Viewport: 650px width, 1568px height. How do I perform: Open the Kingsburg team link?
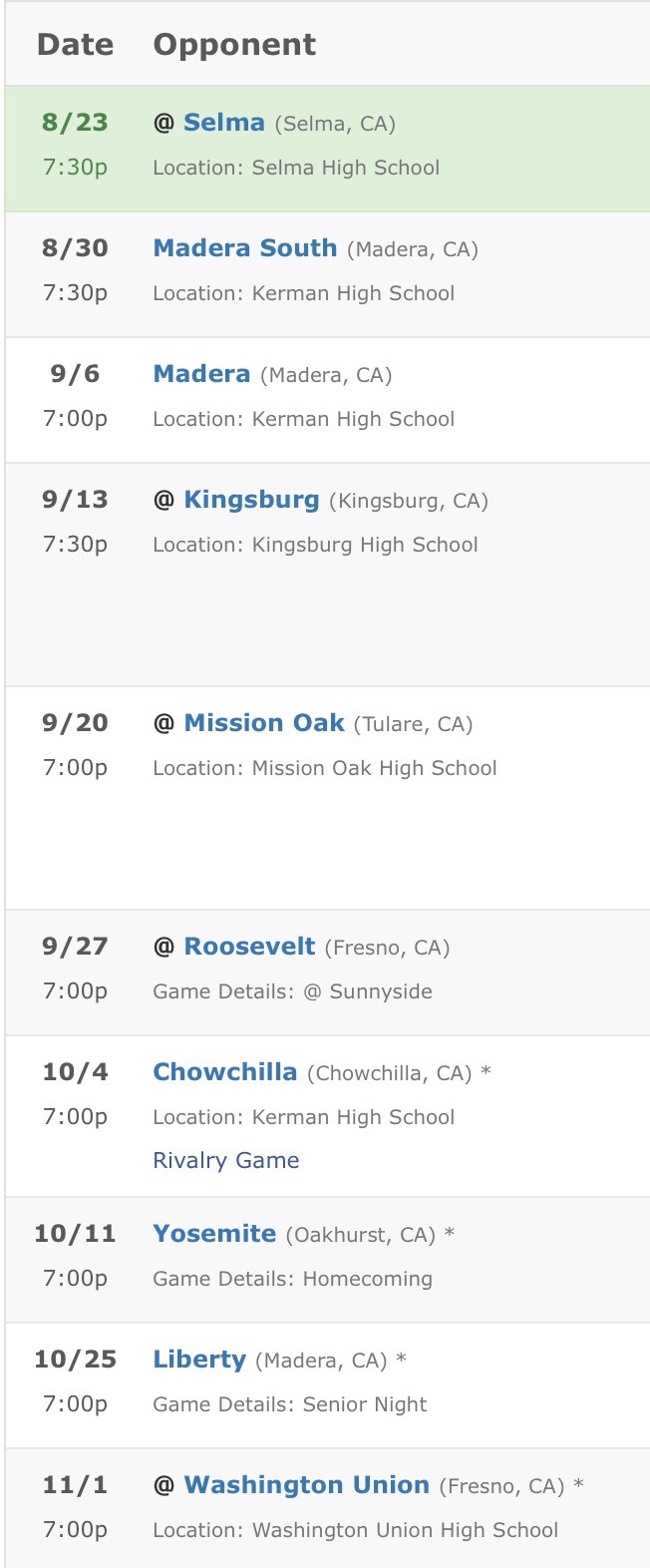coord(251,500)
